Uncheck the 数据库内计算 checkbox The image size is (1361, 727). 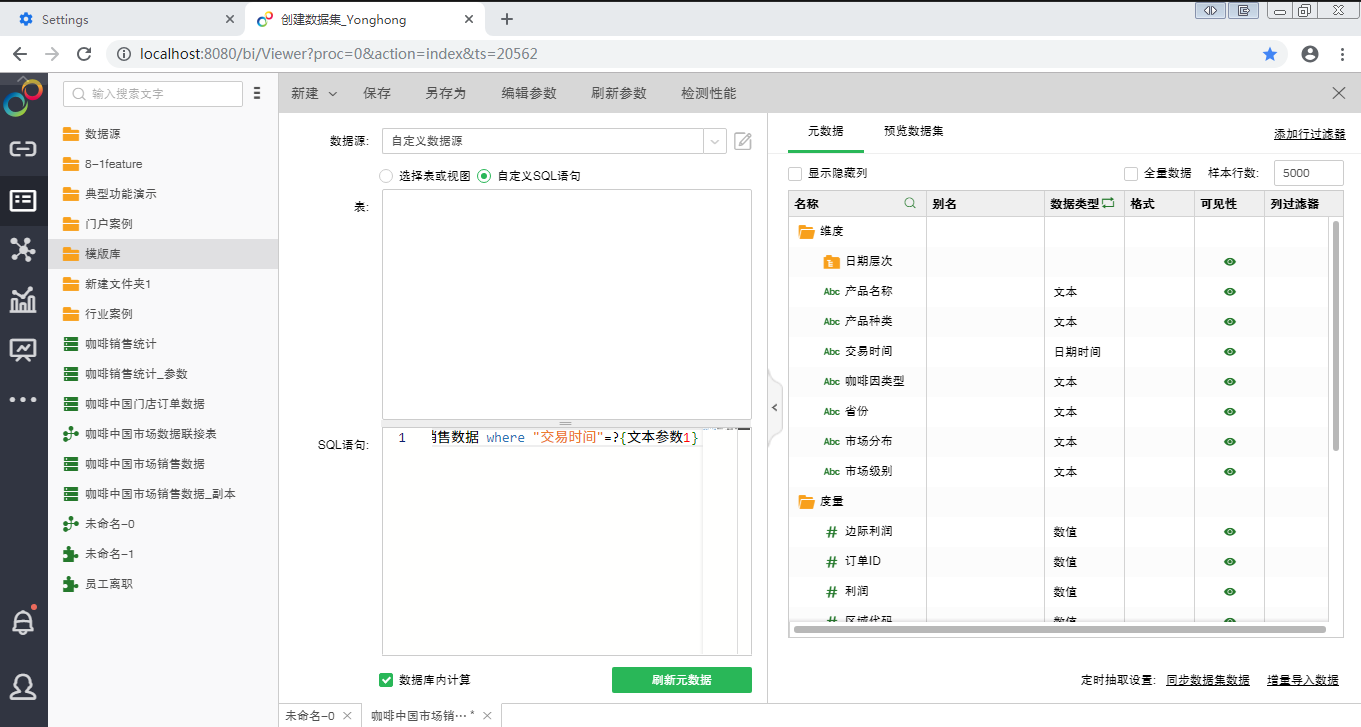point(386,680)
